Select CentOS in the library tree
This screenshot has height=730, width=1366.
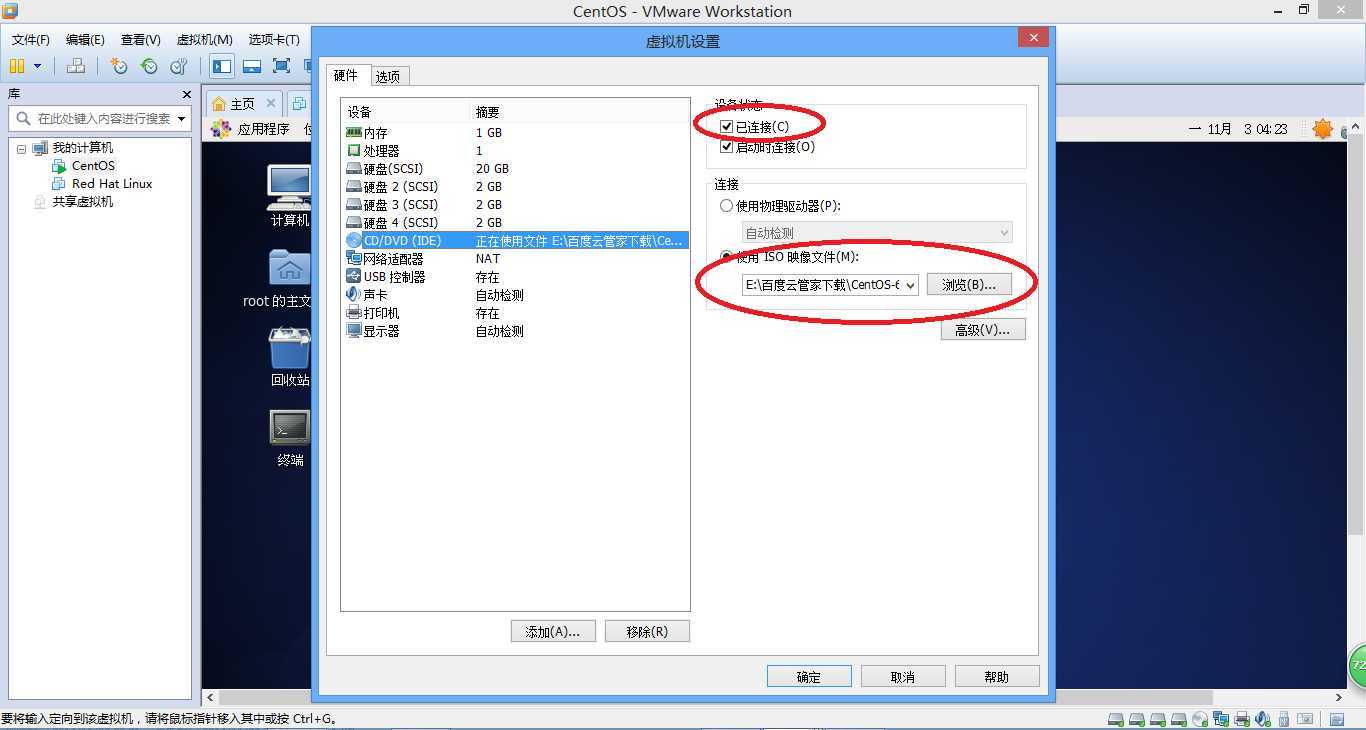point(93,166)
